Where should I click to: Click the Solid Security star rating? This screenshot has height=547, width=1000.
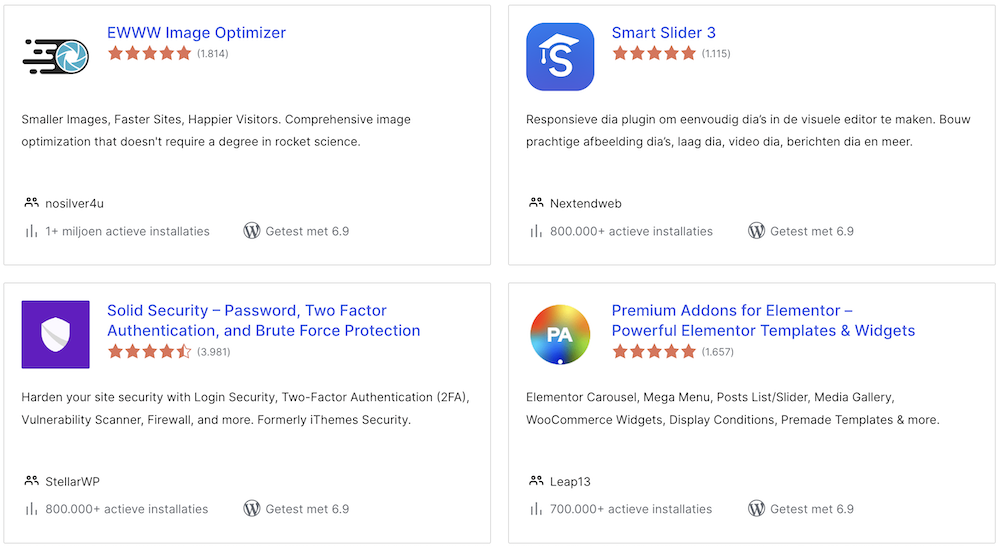point(149,352)
